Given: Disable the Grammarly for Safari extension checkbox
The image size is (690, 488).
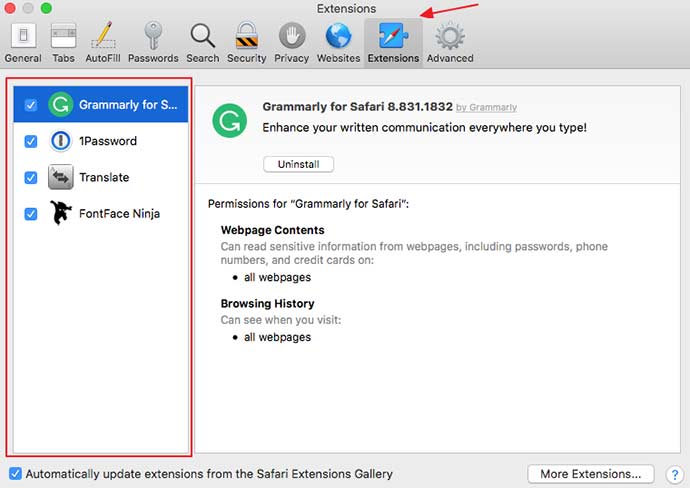Looking at the screenshot, I should [31, 105].
